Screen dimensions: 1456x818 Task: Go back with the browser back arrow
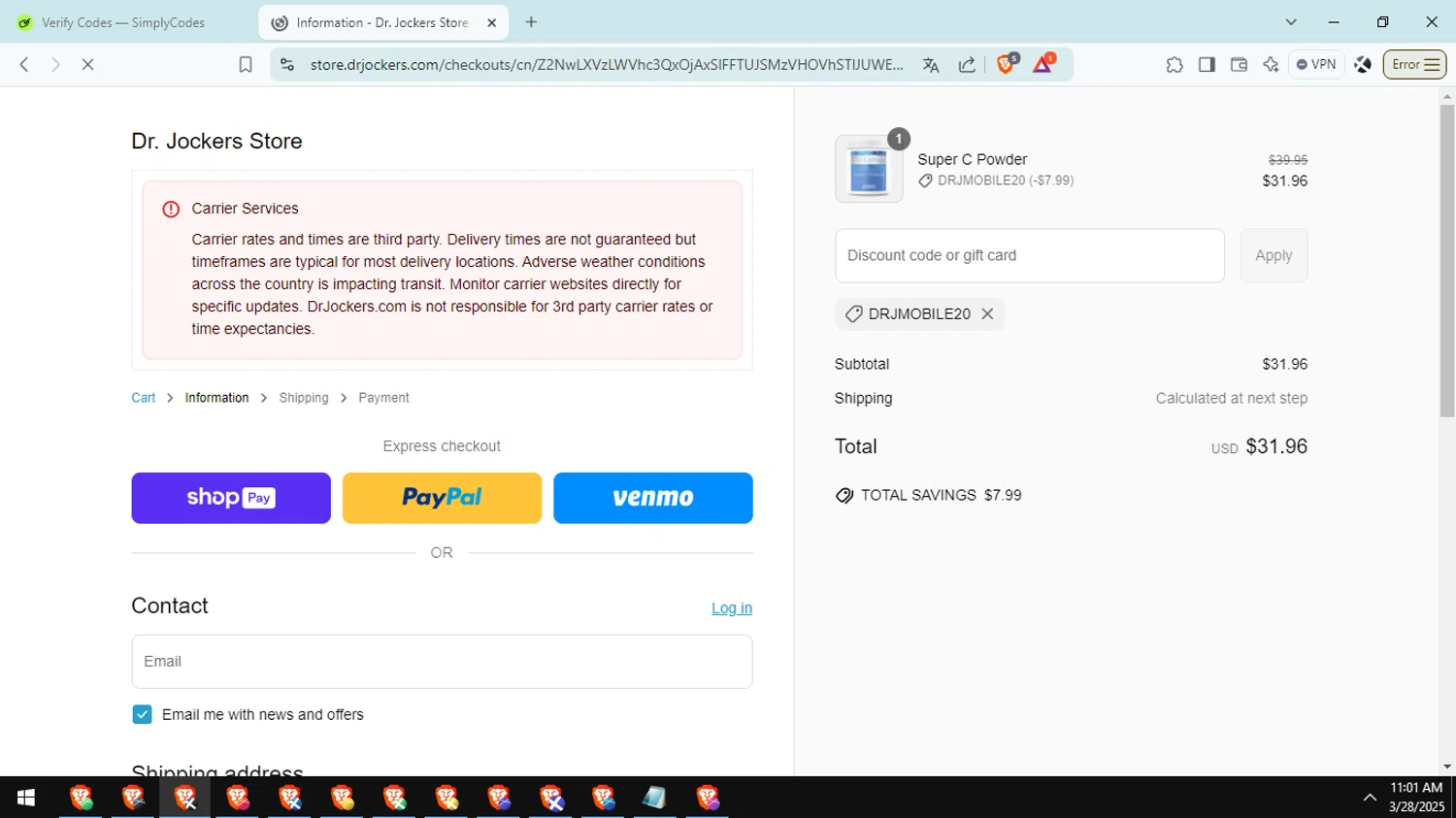24,64
